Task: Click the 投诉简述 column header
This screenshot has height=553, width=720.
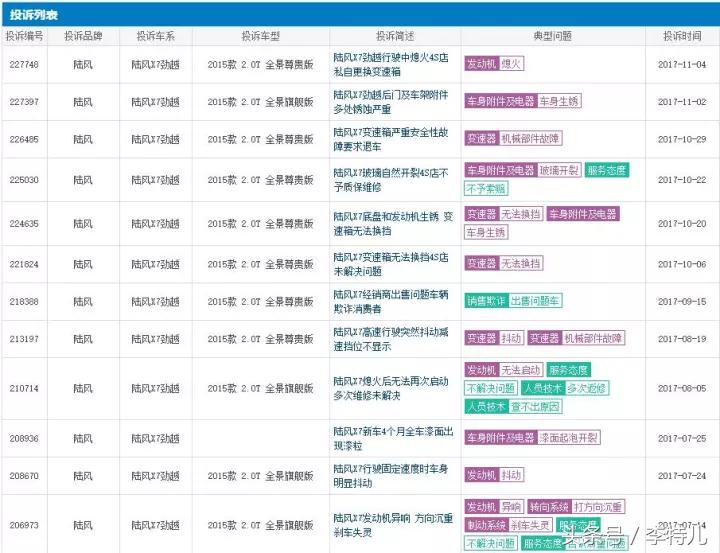Action: 395,36
